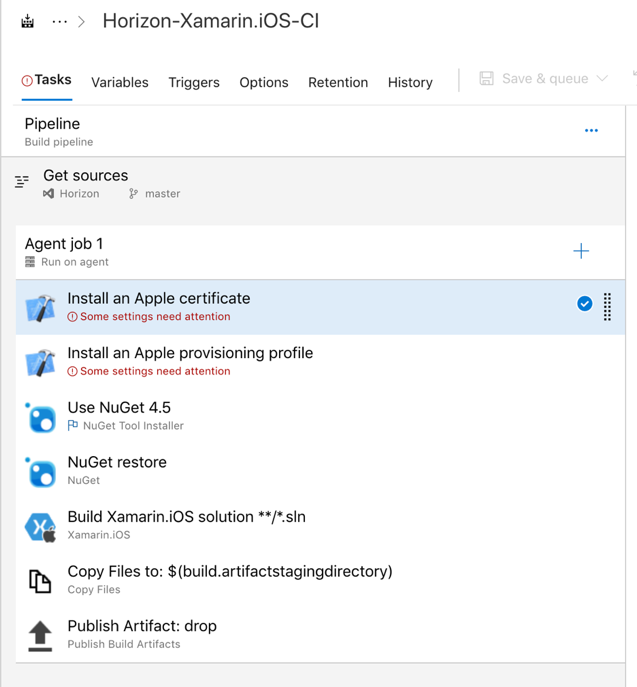Click the Apple certificate drag handle
The image size is (637, 687).
[x=607, y=307]
